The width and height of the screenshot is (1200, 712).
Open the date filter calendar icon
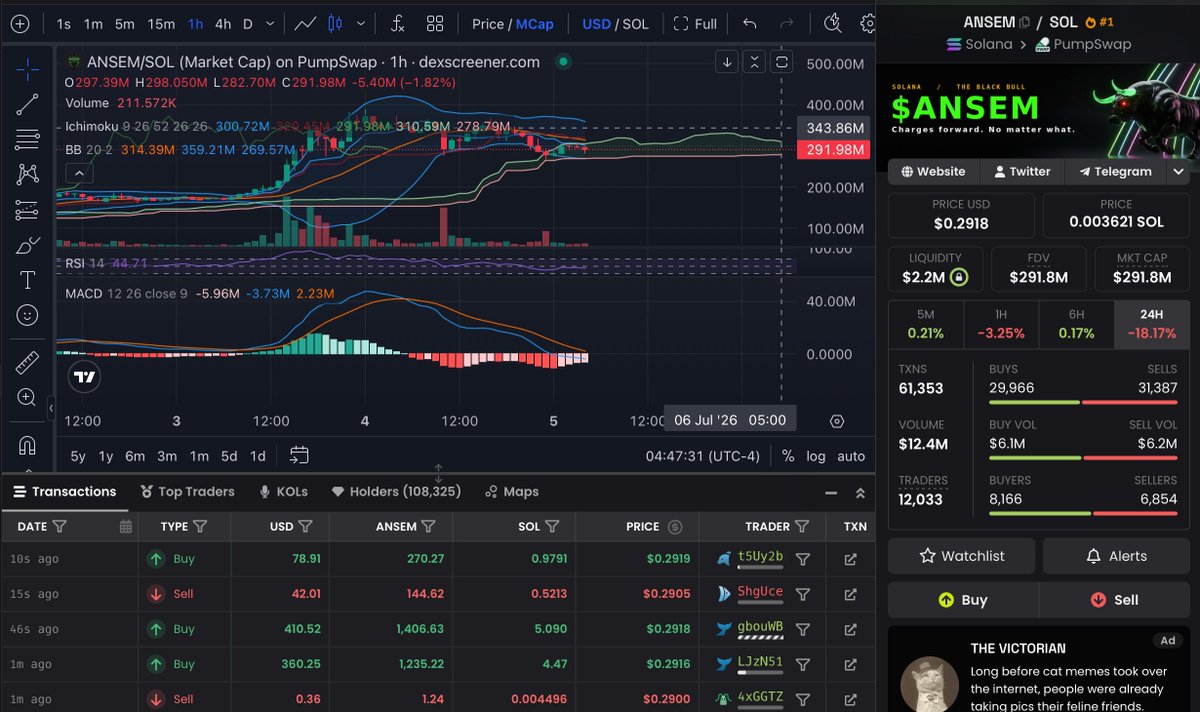tap(125, 526)
